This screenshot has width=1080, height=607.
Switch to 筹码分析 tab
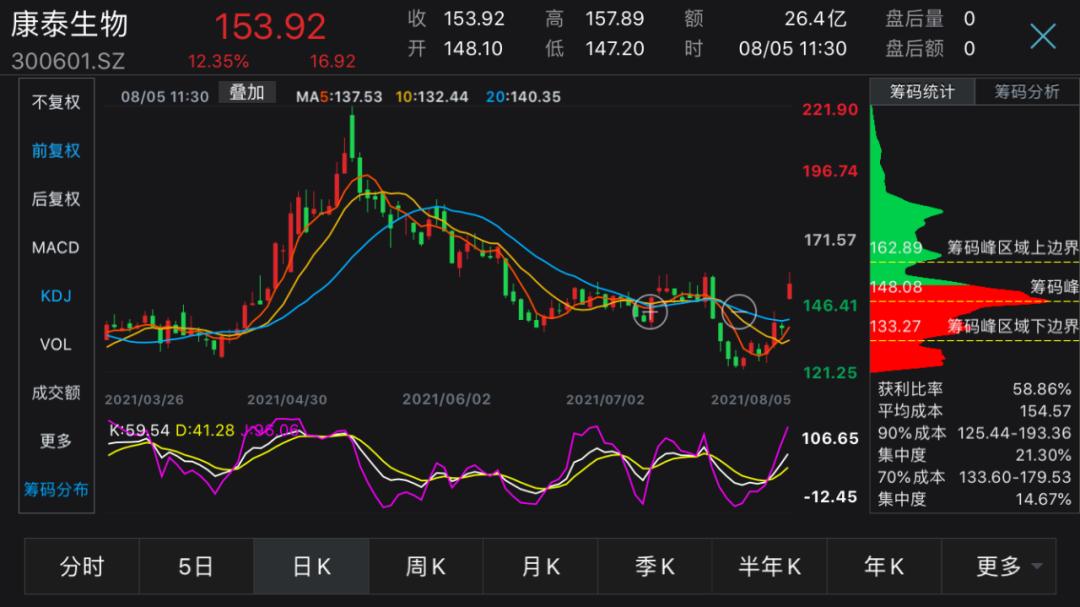[1026, 92]
